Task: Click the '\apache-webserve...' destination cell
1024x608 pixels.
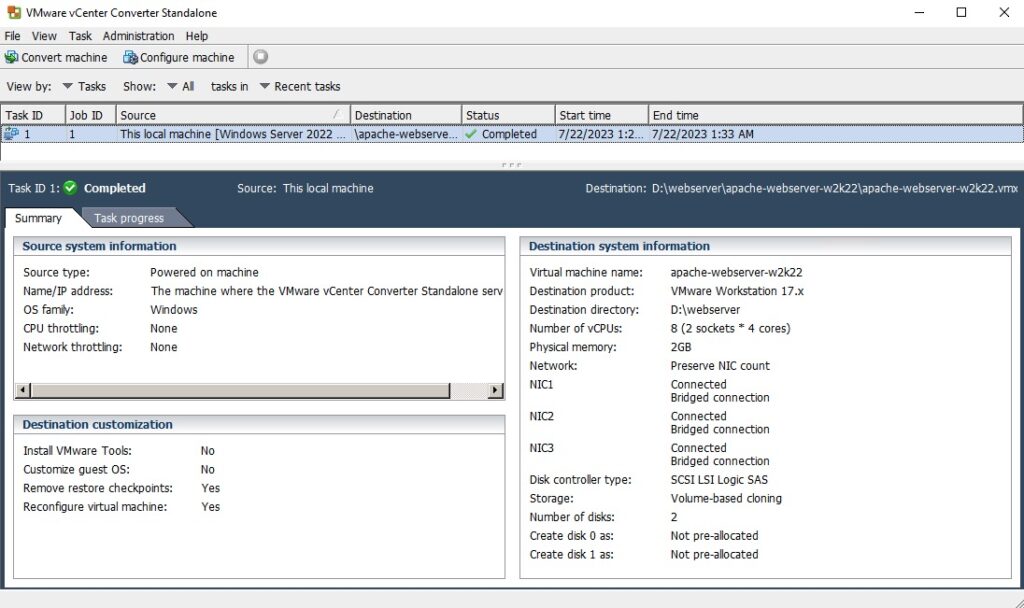Action: coord(406,134)
